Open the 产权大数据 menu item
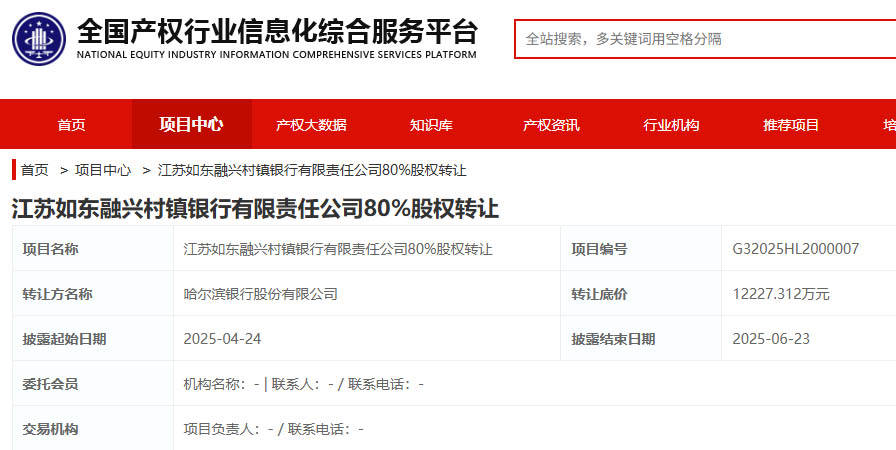Viewport: 896px width, 450px height. coord(311,124)
